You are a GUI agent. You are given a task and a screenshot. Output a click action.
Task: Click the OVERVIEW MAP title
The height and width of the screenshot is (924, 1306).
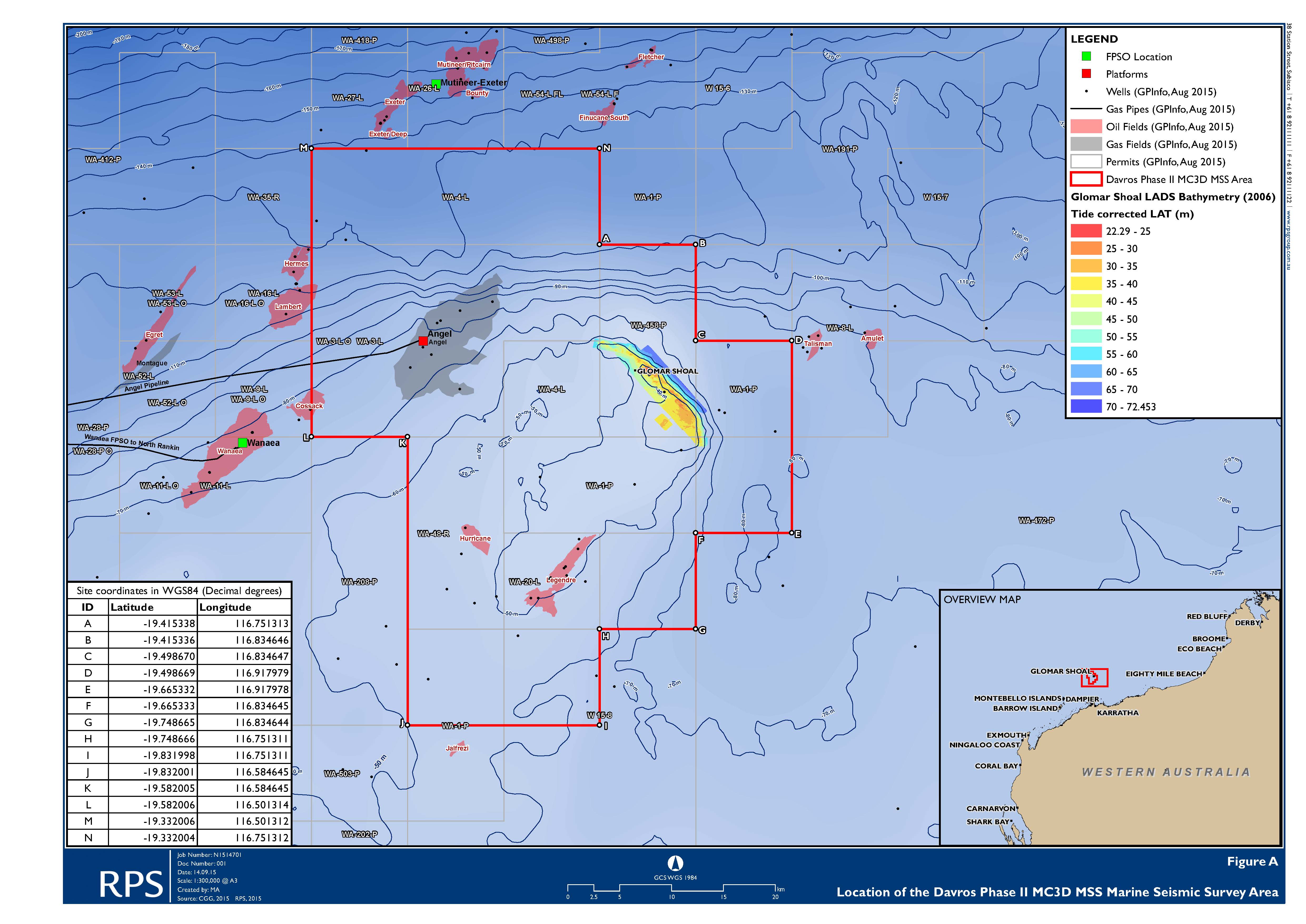pyautogui.click(x=982, y=599)
